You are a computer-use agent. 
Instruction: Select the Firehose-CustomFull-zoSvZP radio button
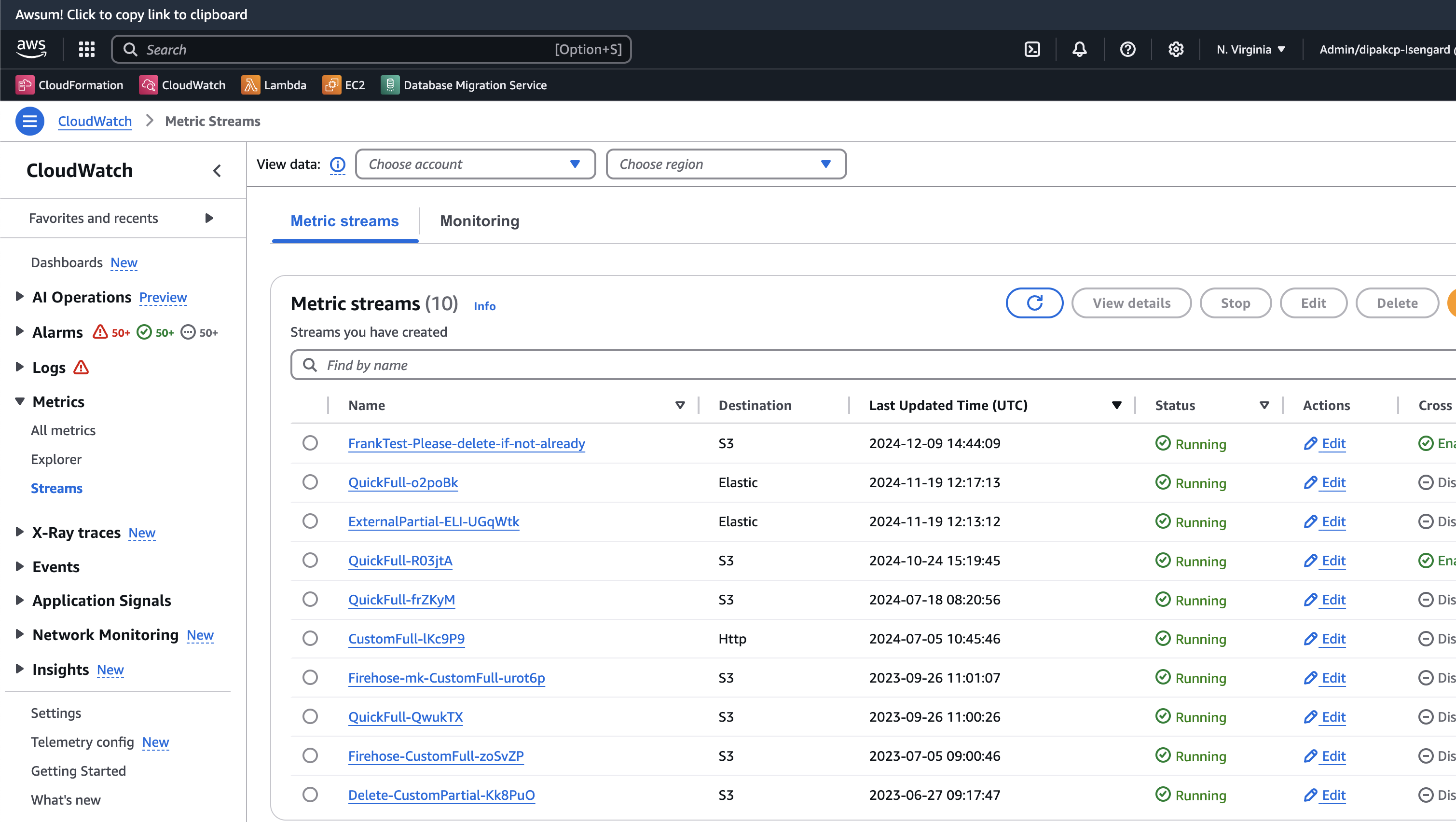pyautogui.click(x=310, y=755)
